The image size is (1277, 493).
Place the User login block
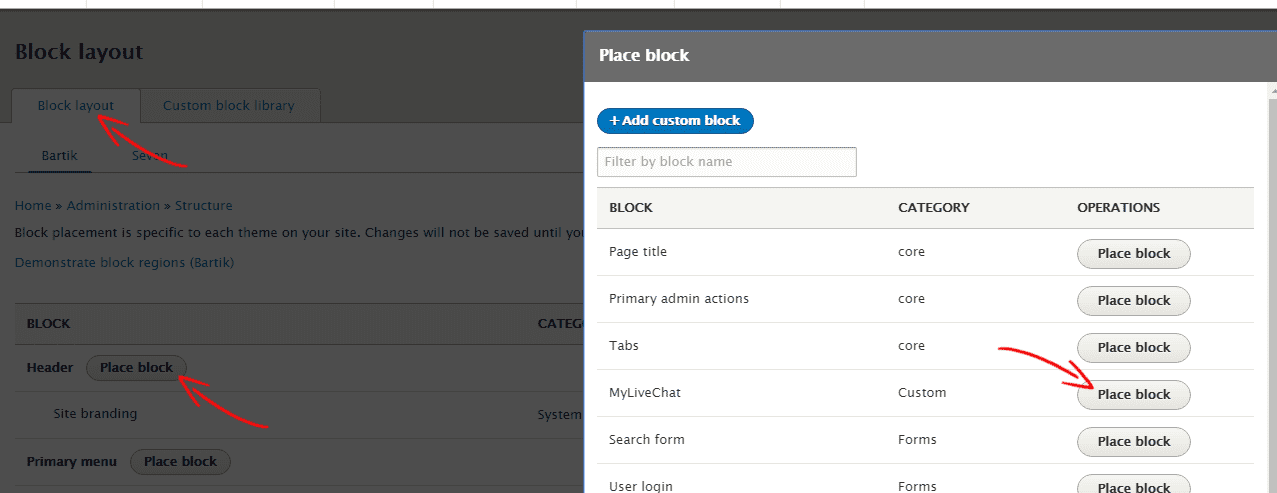1133,486
